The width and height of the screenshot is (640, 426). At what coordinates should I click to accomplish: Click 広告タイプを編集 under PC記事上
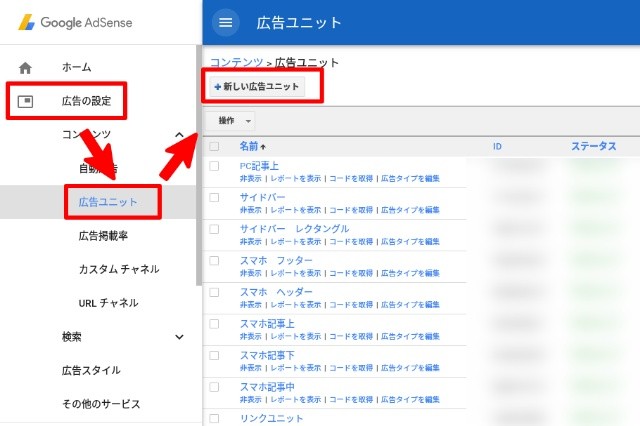(410, 178)
